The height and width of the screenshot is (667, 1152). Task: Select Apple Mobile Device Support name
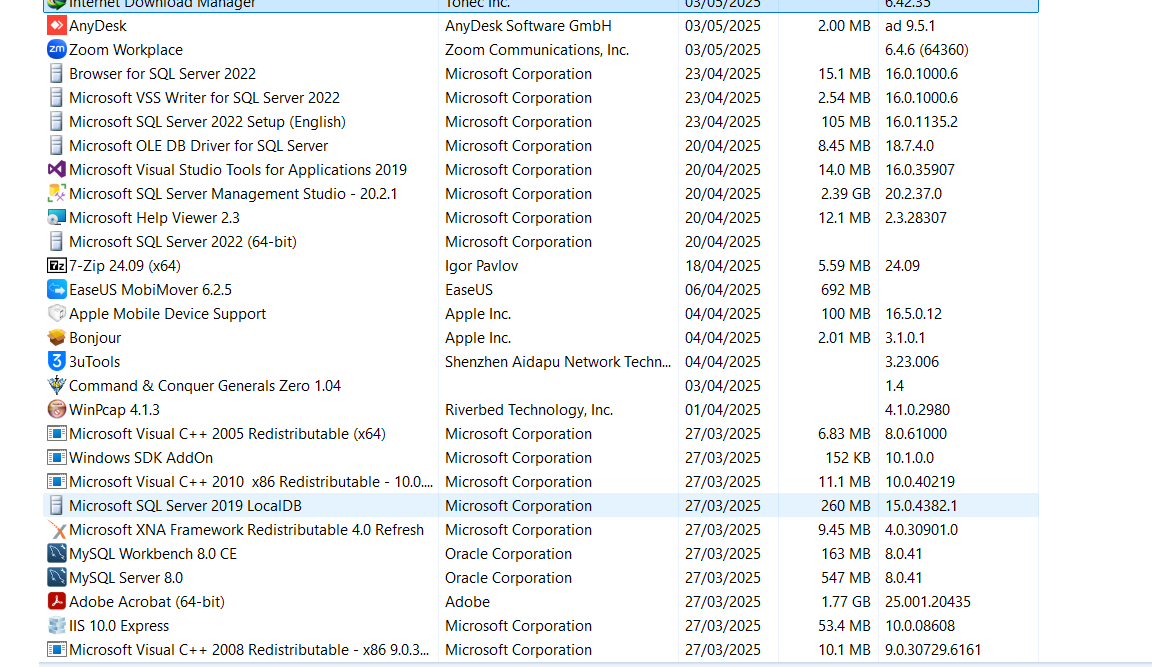[x=168, y=314]
